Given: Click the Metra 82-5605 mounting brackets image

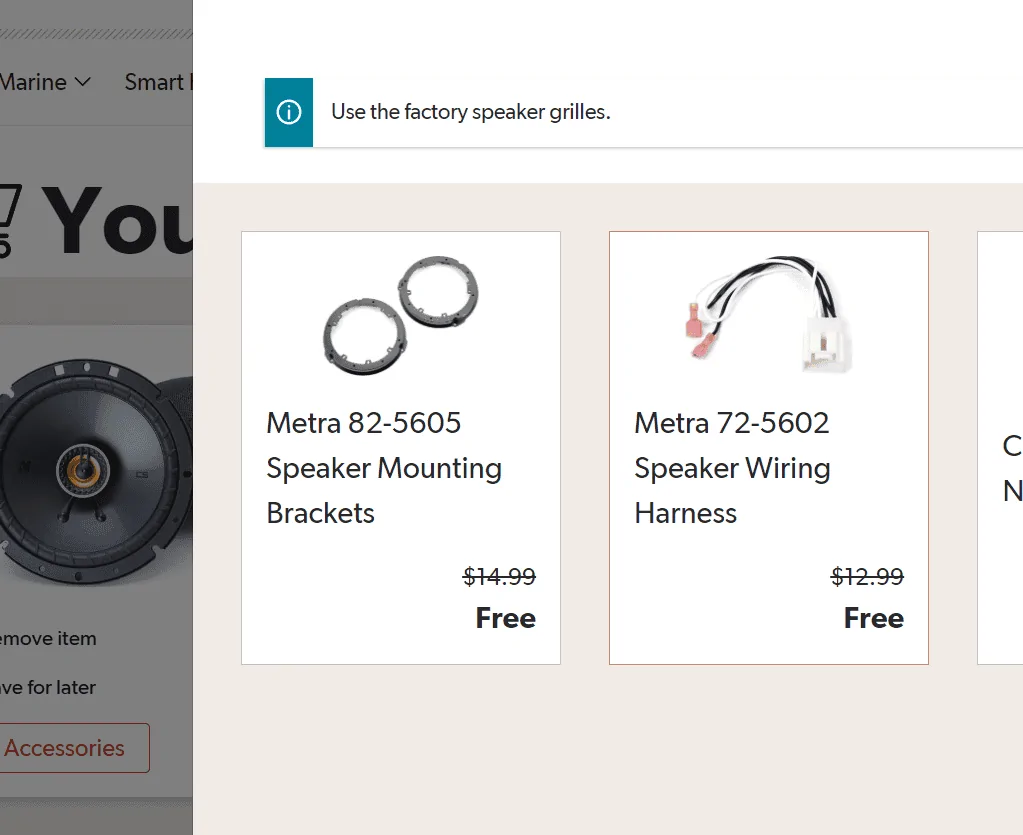Looking at the screenshot, I should point(401,316).
